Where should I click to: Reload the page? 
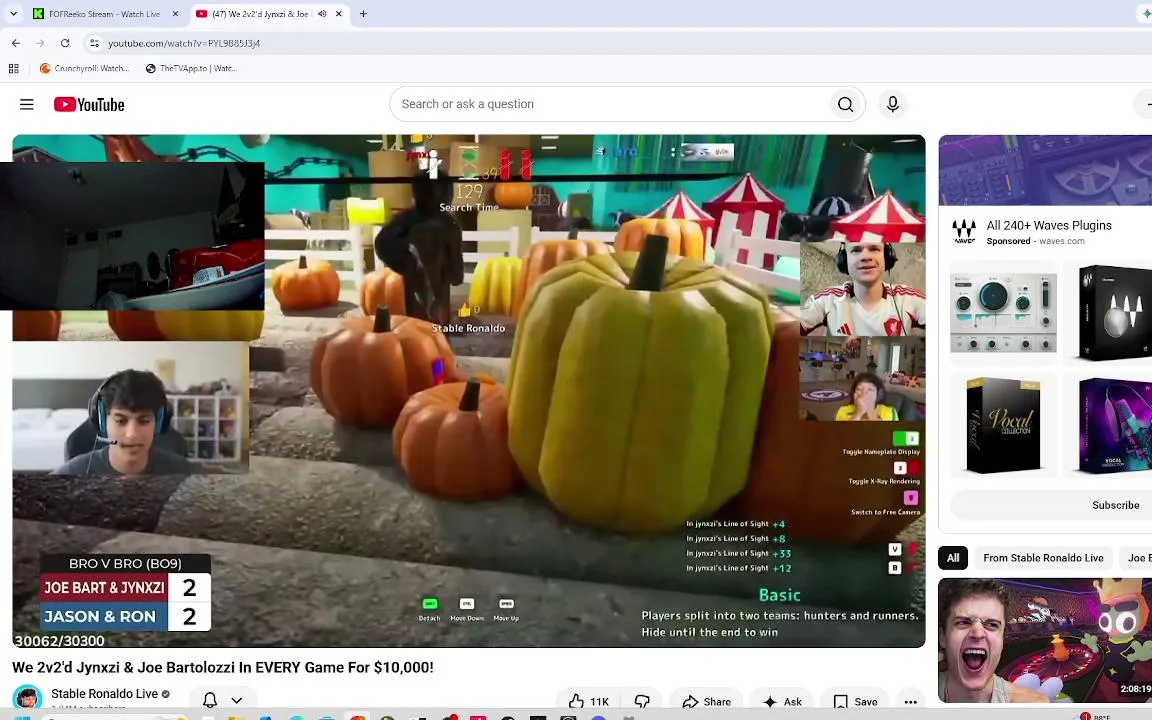tap(65, 43)
